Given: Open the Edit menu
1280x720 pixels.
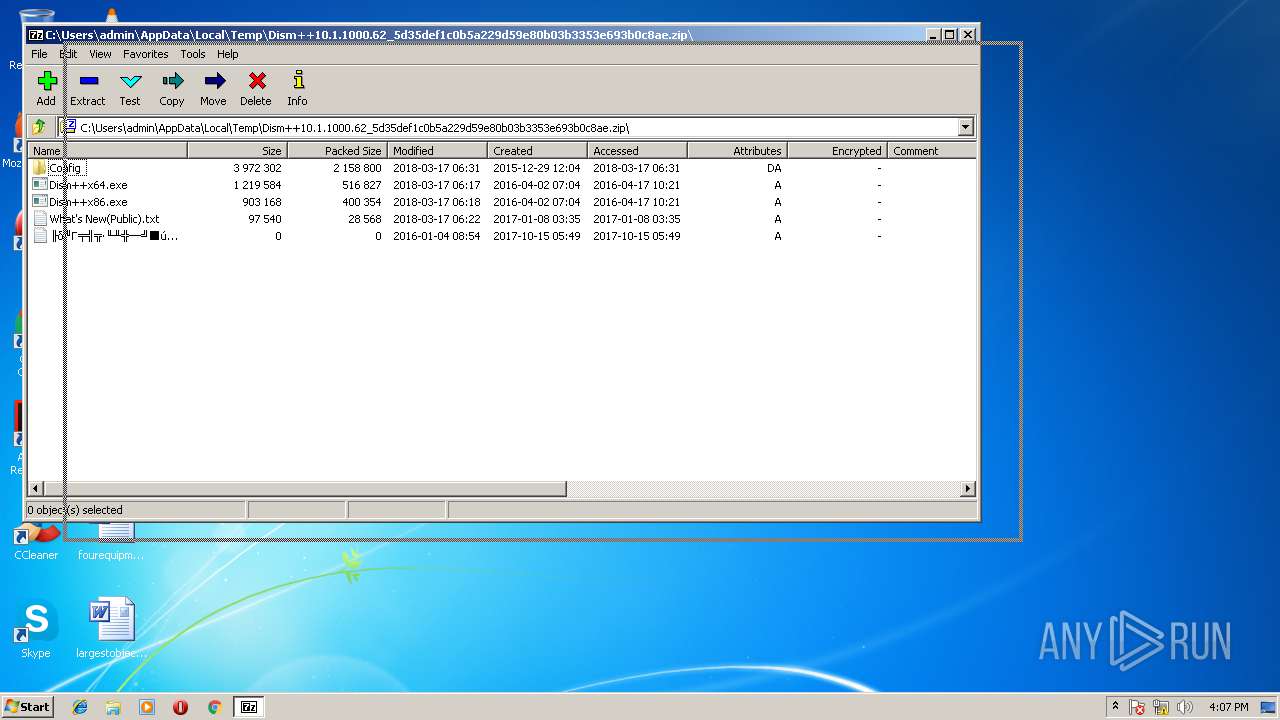Looking at the screenshot, I should click(x=68, y=54).
